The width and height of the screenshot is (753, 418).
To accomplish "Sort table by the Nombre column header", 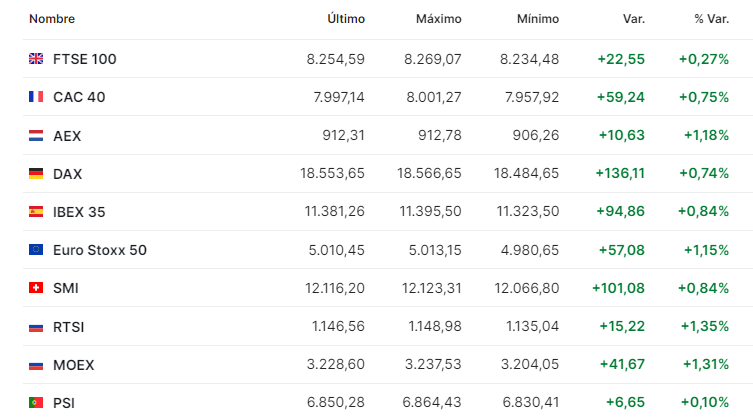I will coord(52,19).
